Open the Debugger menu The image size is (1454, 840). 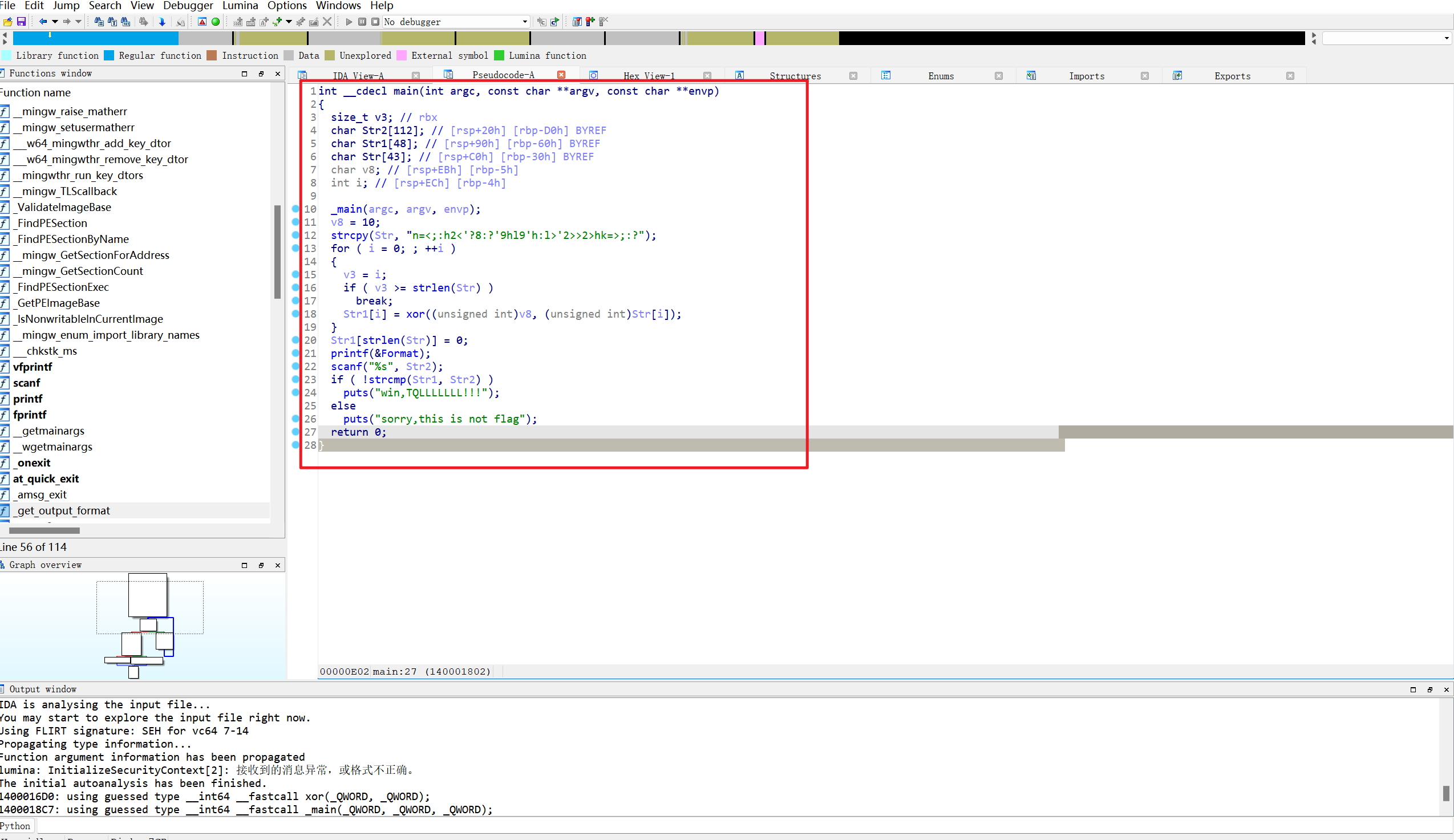[x=188, y=6]
